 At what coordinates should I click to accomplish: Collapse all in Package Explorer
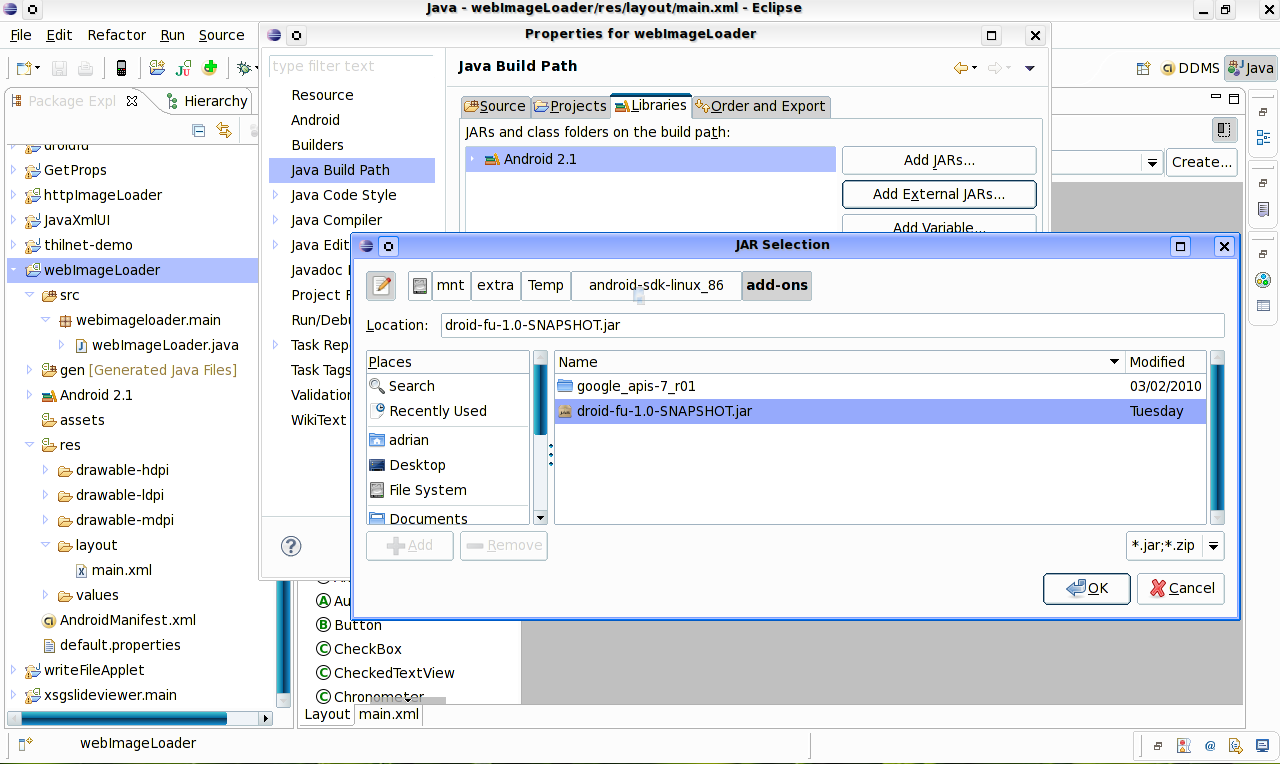[x=199, y=130]
